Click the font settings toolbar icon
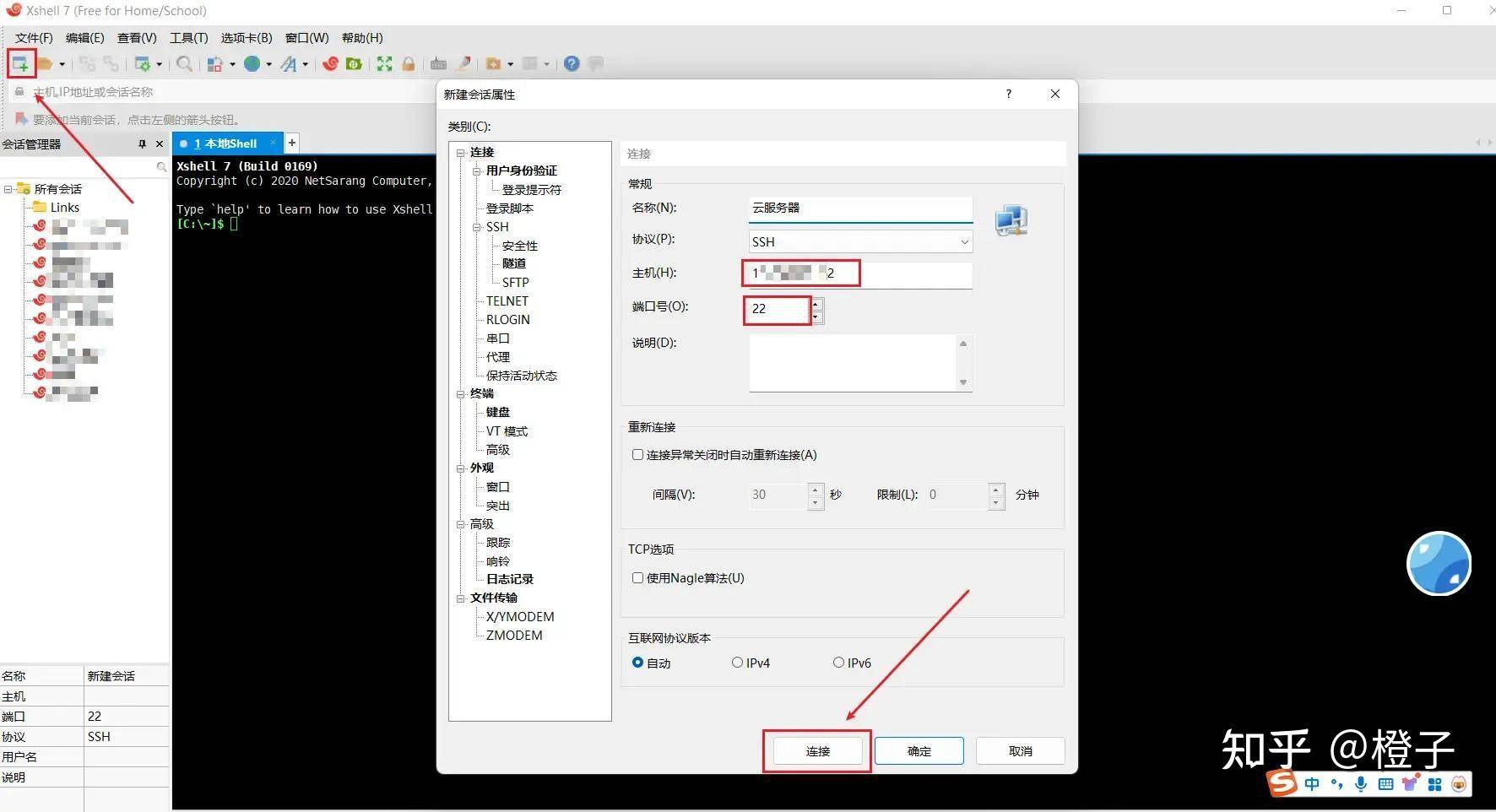Viewport: 1496px width, 812px height. (x=290, y=64)
